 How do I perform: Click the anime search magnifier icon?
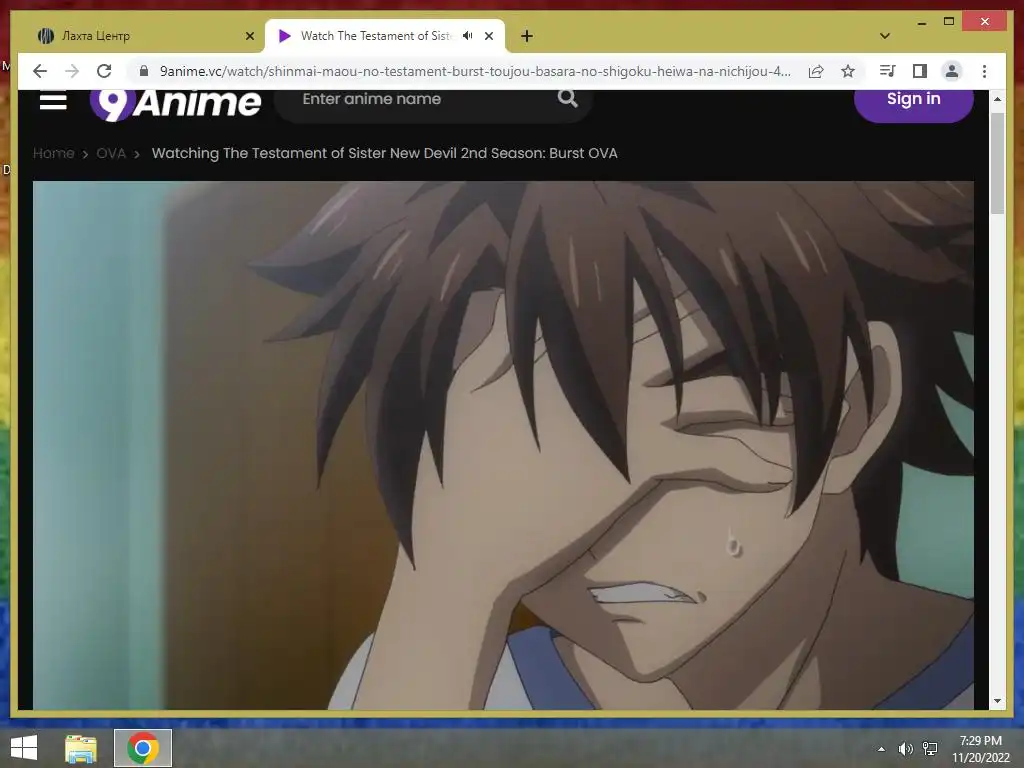click(568, 99)
